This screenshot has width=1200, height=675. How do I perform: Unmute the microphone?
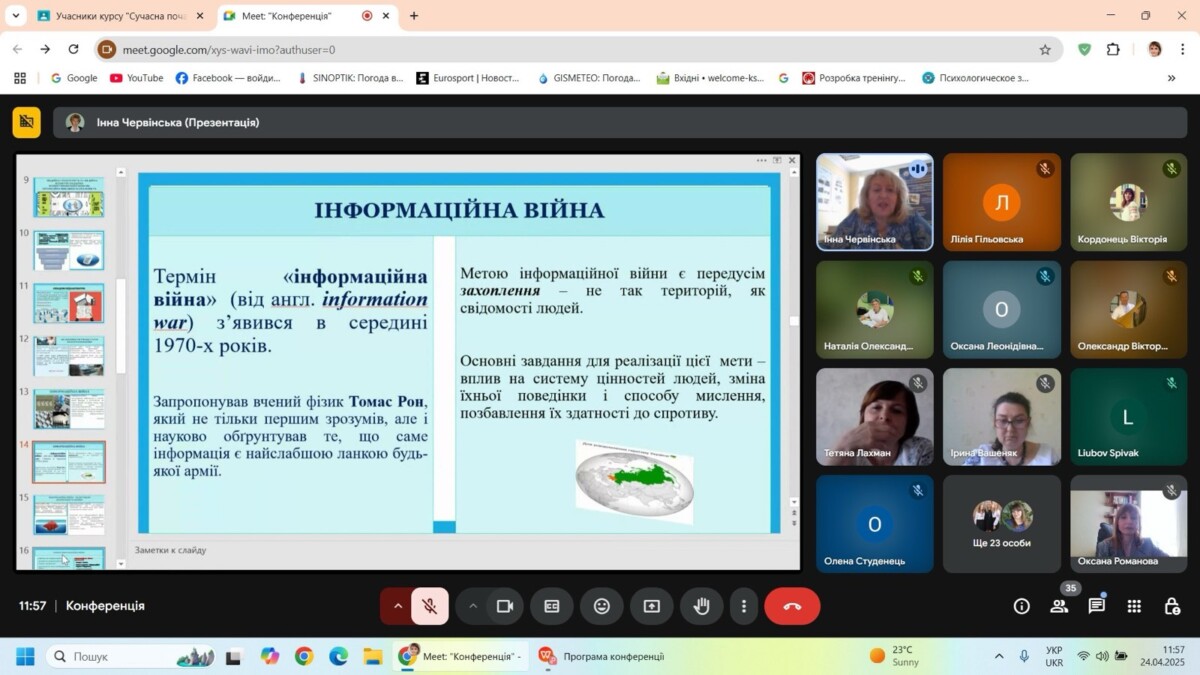point(430,606)
